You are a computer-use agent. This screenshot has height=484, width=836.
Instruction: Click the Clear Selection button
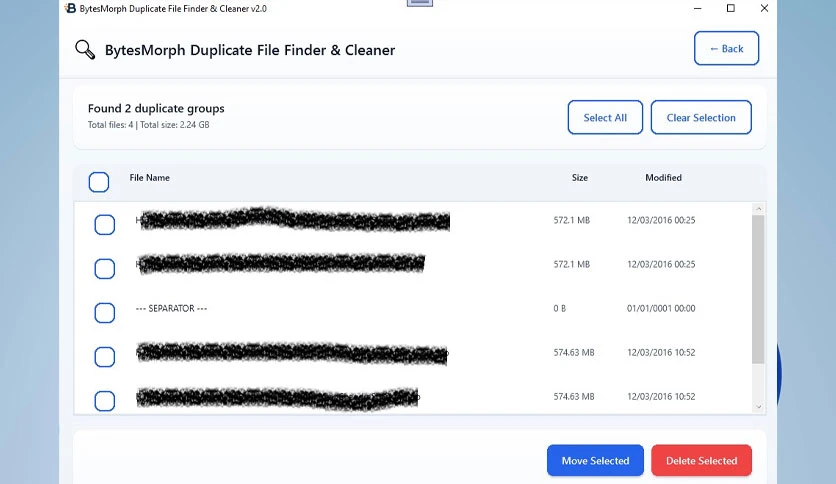point(701,117)
